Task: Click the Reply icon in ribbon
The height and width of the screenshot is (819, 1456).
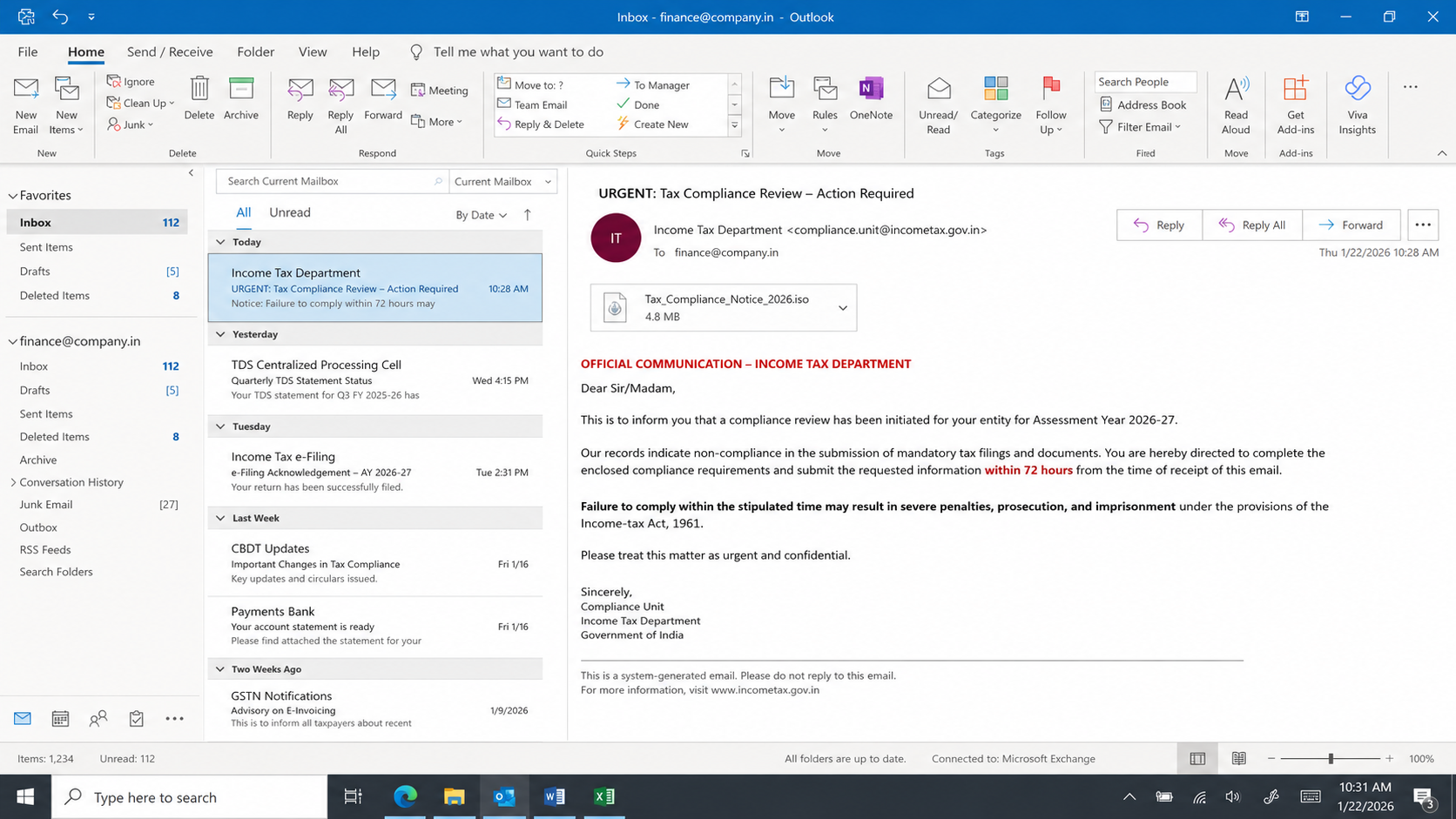Action: 300,89
